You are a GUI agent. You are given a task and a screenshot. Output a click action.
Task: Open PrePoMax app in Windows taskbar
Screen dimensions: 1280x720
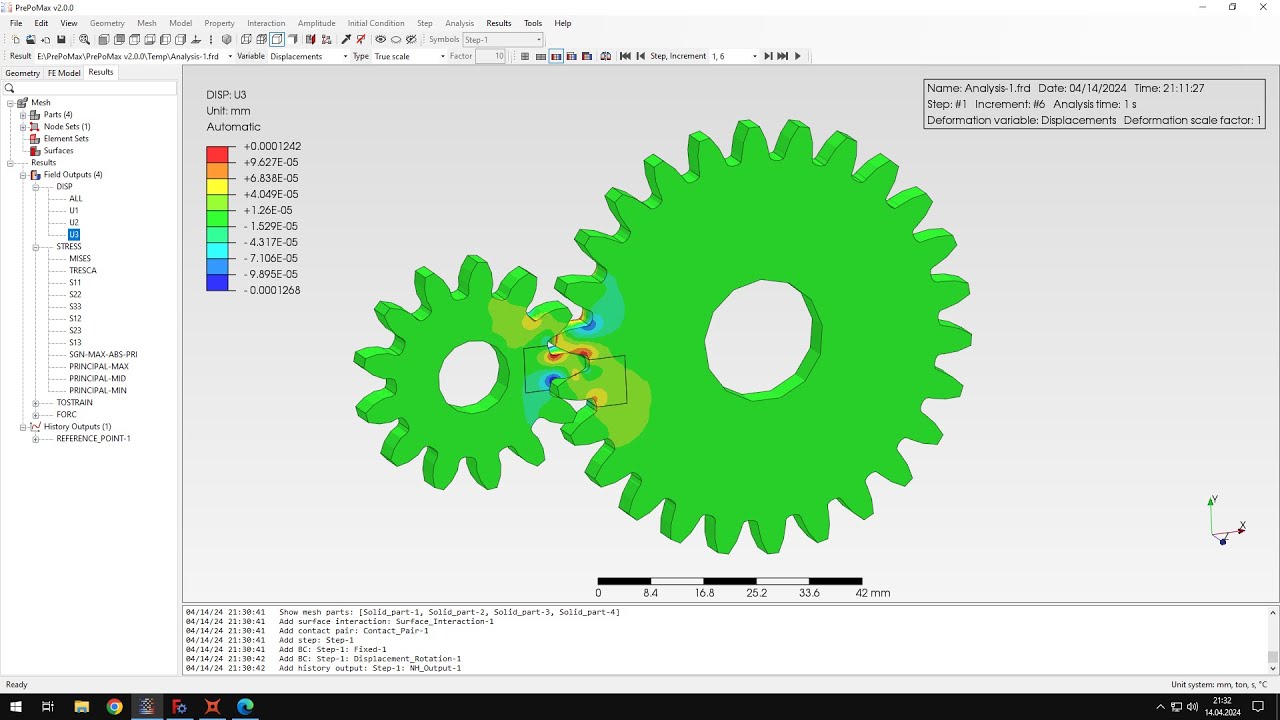click(147, 706)
